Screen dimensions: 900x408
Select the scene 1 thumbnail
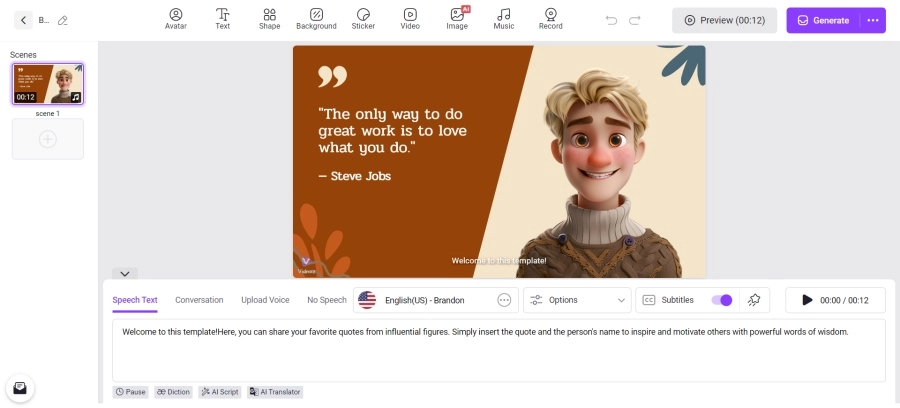[48, 84]
